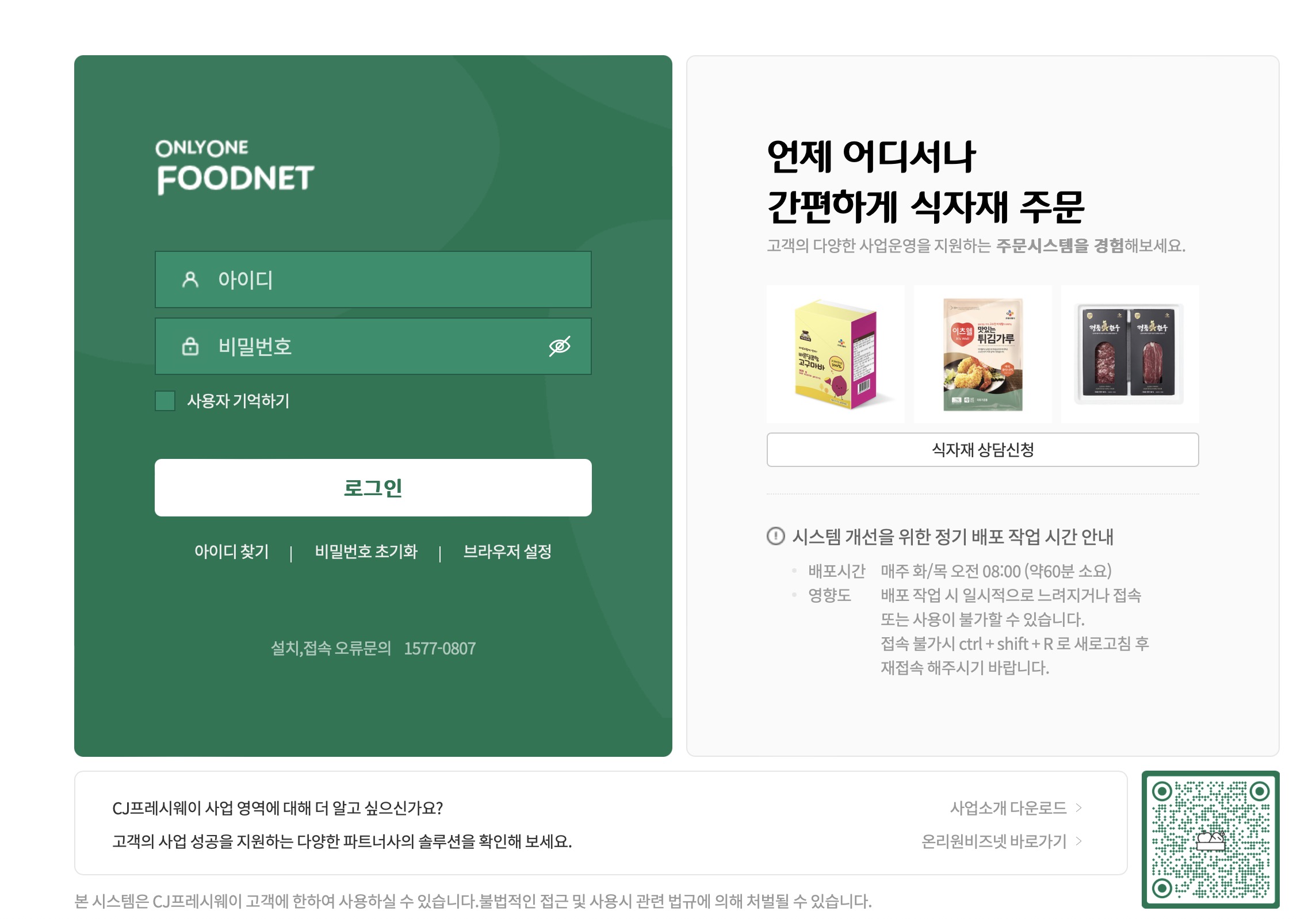Click inside the 아이디 input field
This screenshot has width=1316, height=919.
coord(374,279)
